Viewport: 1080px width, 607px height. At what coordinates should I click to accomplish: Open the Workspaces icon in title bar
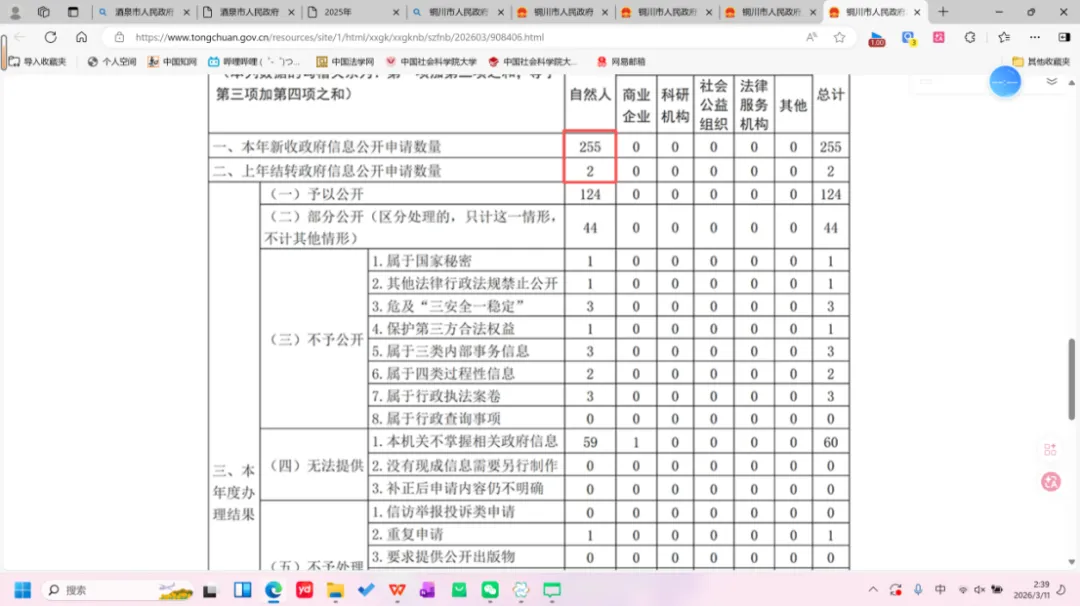point(43,12)
